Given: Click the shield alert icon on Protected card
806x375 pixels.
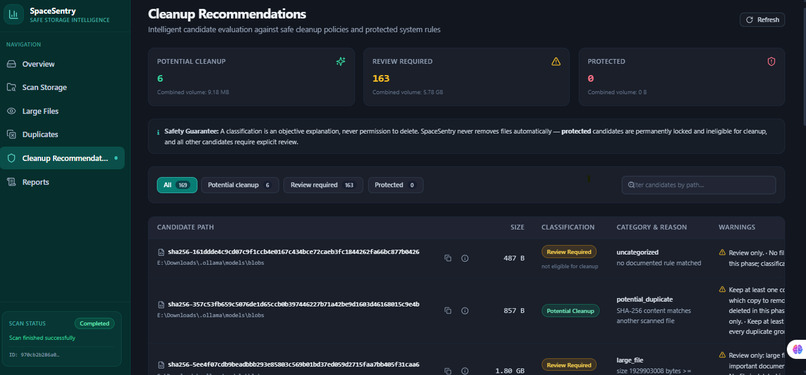Looking at the screenshot, I should point(771,62).
